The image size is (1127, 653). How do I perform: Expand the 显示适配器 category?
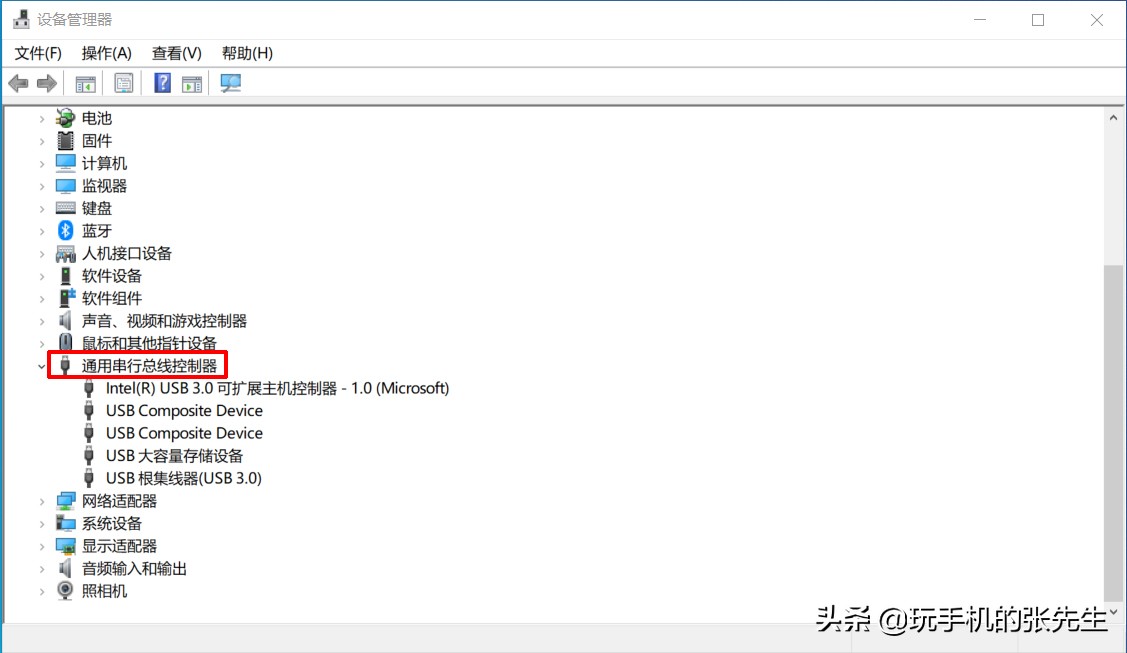pyautogui.click(x=40, y=545)
